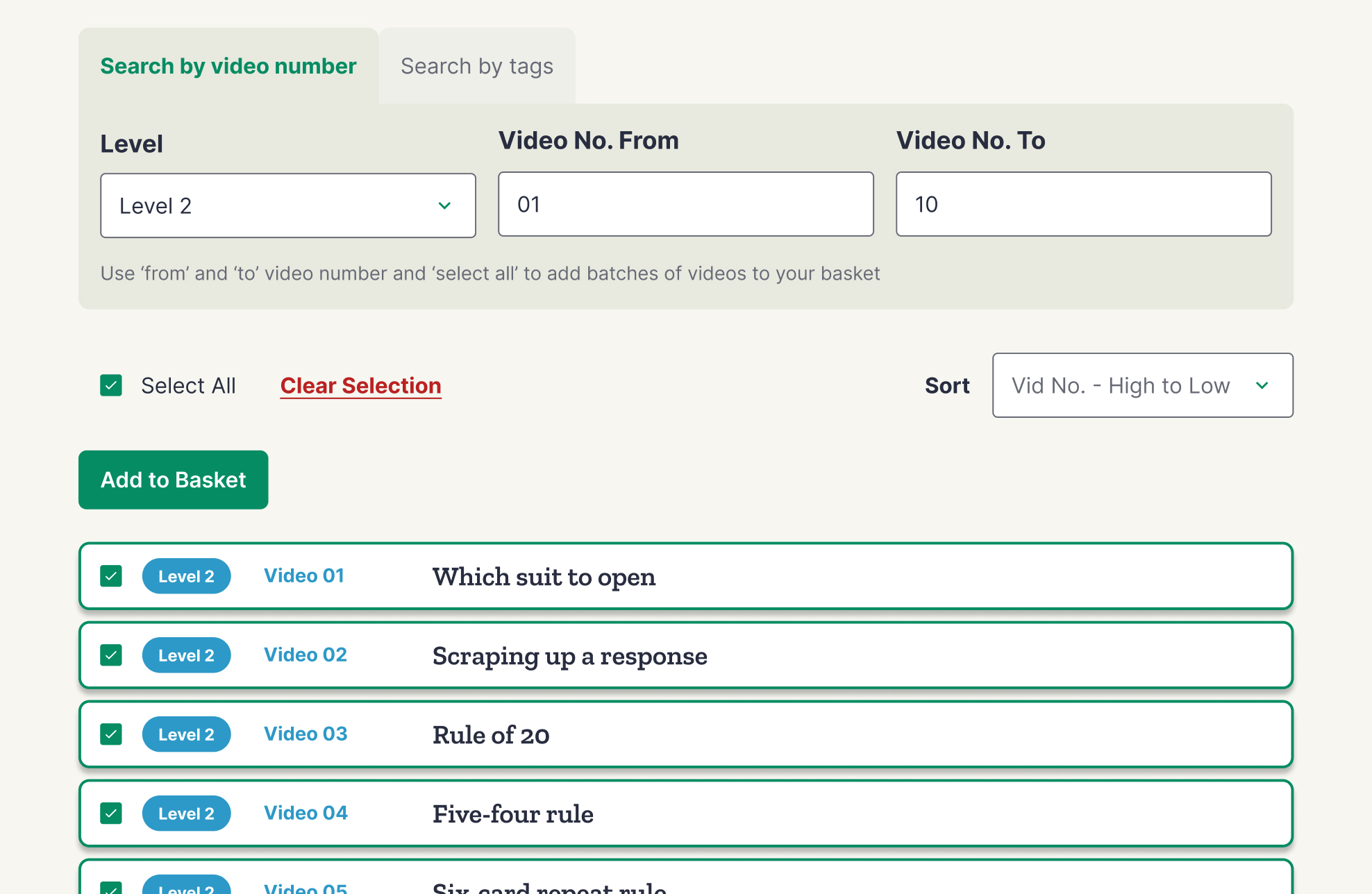The width and height of the screenshot is (1372, 894).
Task: Uncheck the Select All checkbox
Action: tap(111, 385)
